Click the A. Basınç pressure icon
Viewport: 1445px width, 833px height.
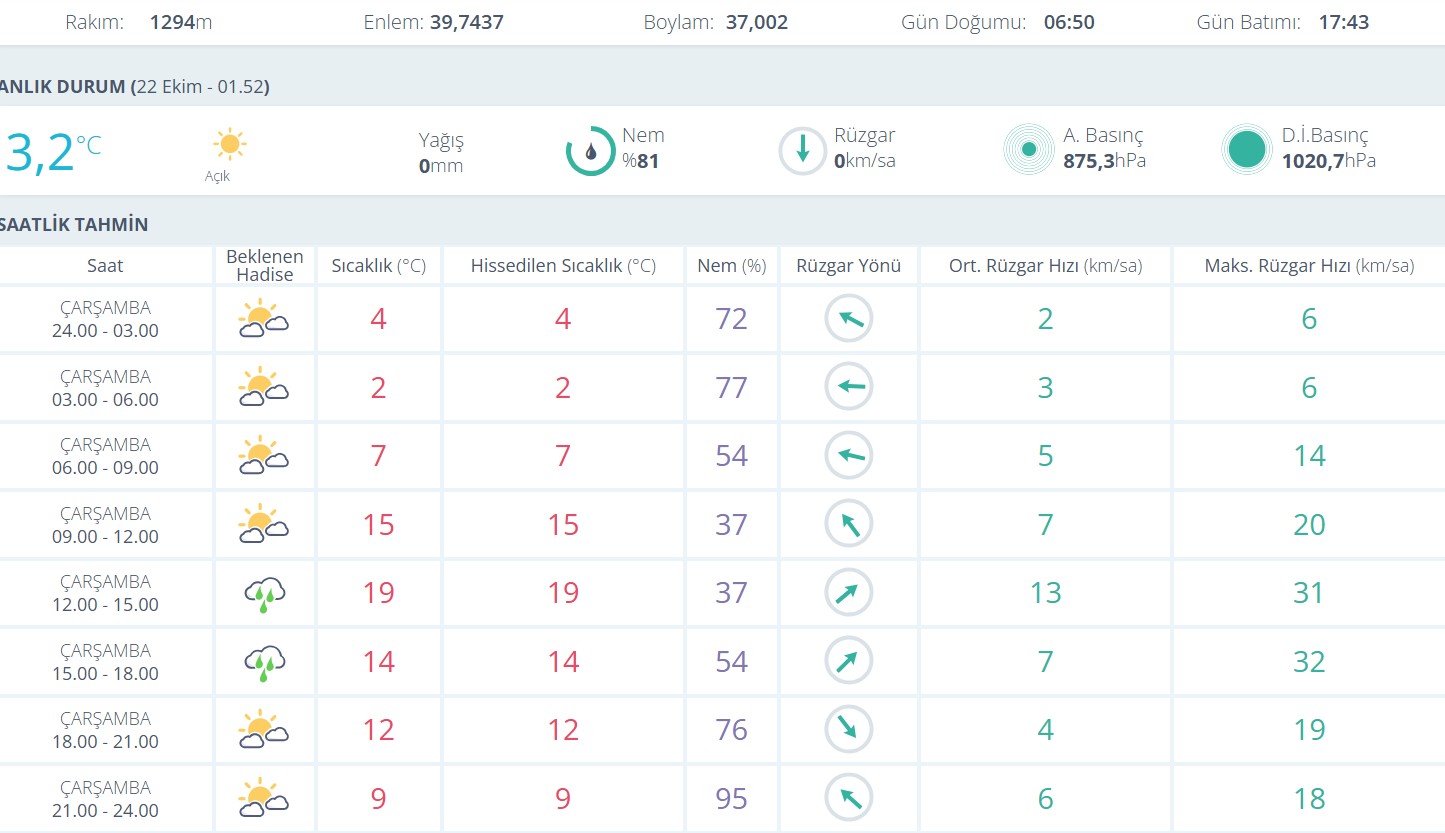[x=1028, y=150]
